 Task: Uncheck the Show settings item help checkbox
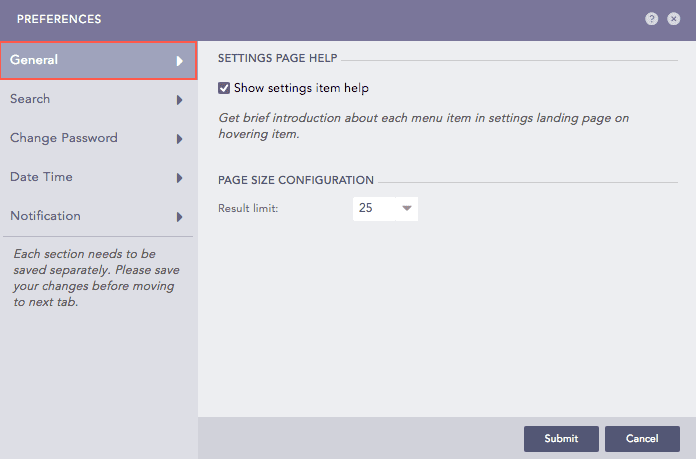click(x=225, y=88)
